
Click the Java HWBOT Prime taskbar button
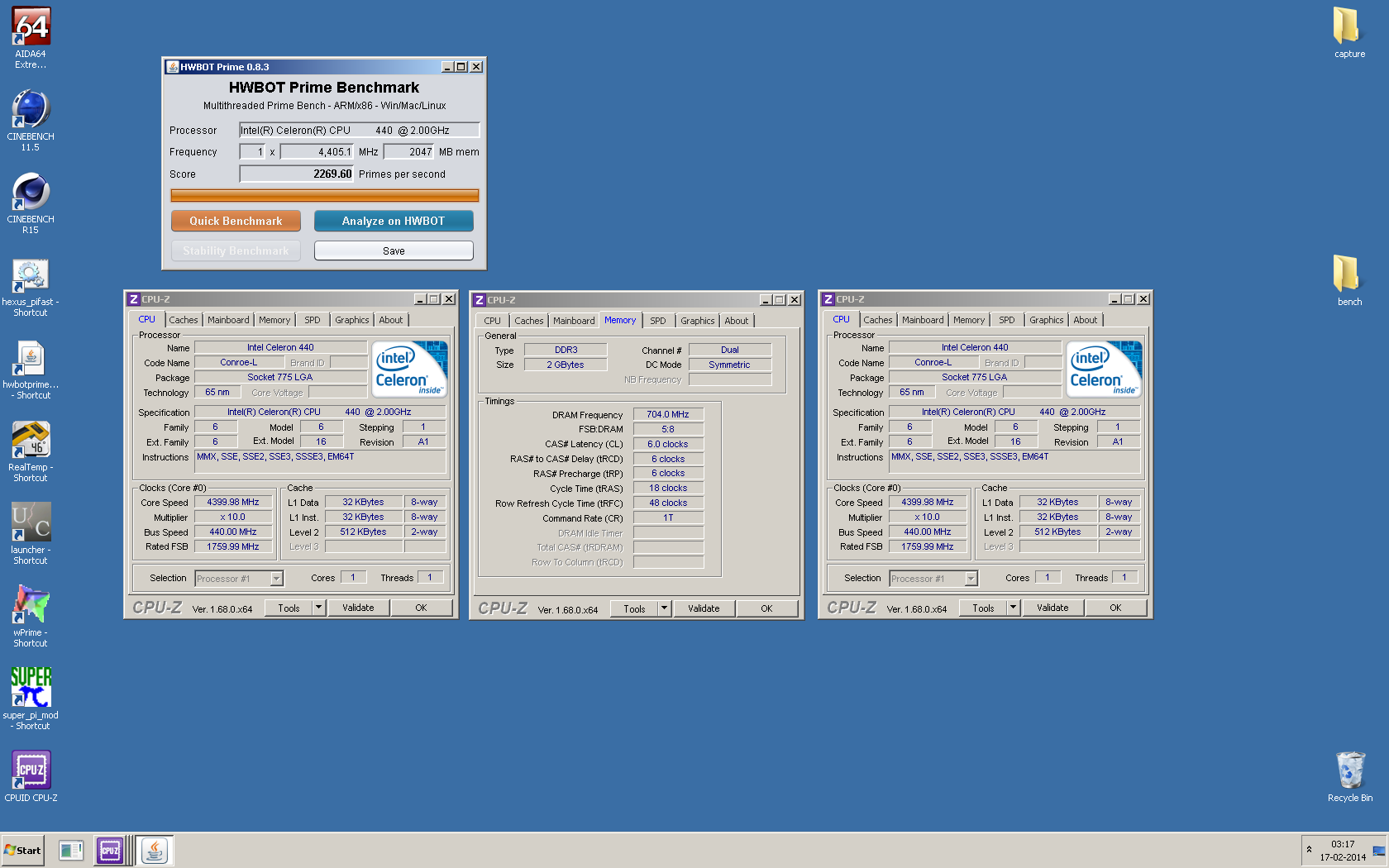(x=155, y=850)
